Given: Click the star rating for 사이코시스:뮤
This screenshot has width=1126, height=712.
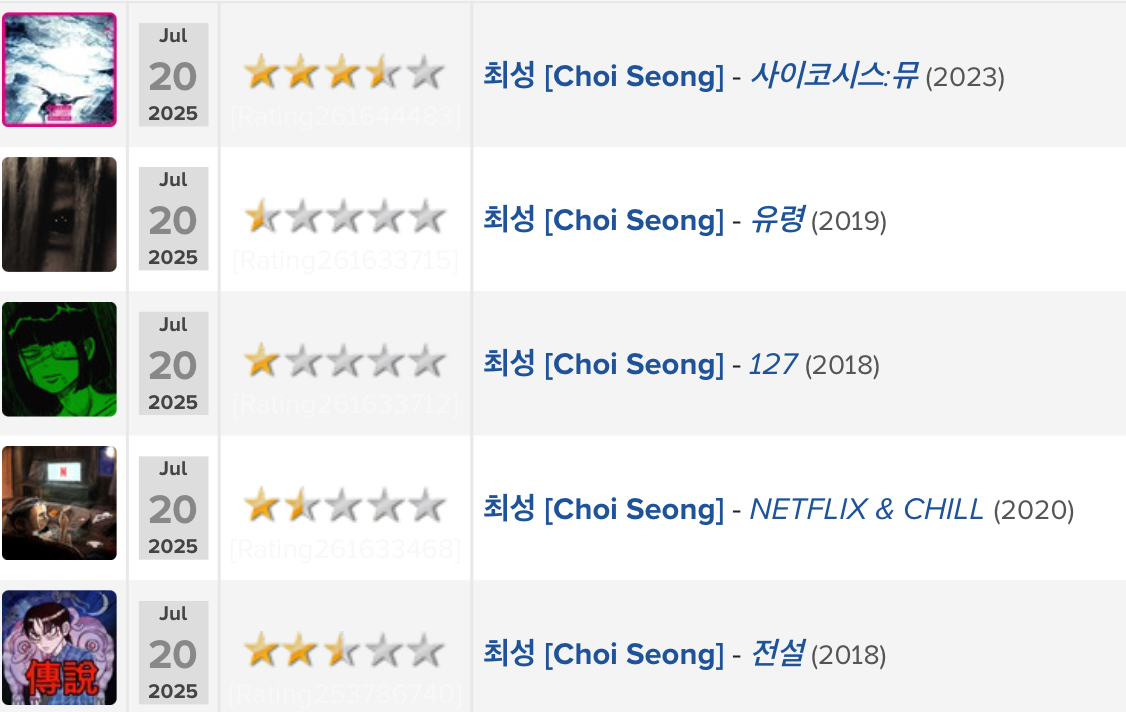Looking at the screenshot, I should click(x=345, y=73).
